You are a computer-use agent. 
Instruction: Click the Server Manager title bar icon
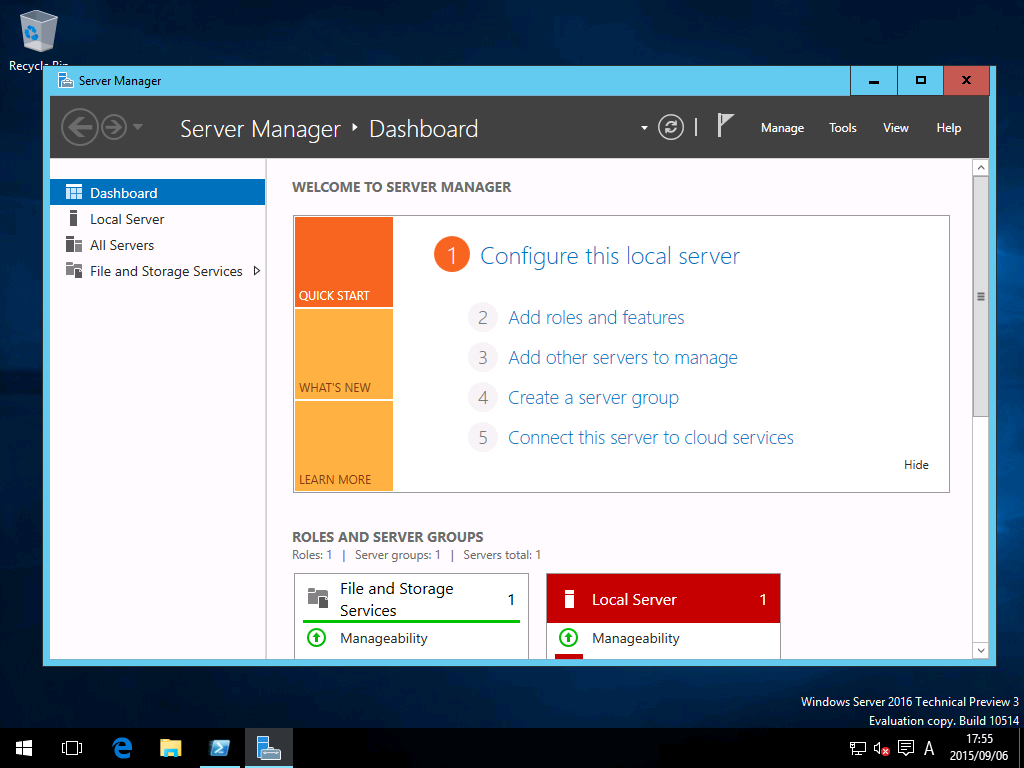pyautogui.click(x=65, y=80)
